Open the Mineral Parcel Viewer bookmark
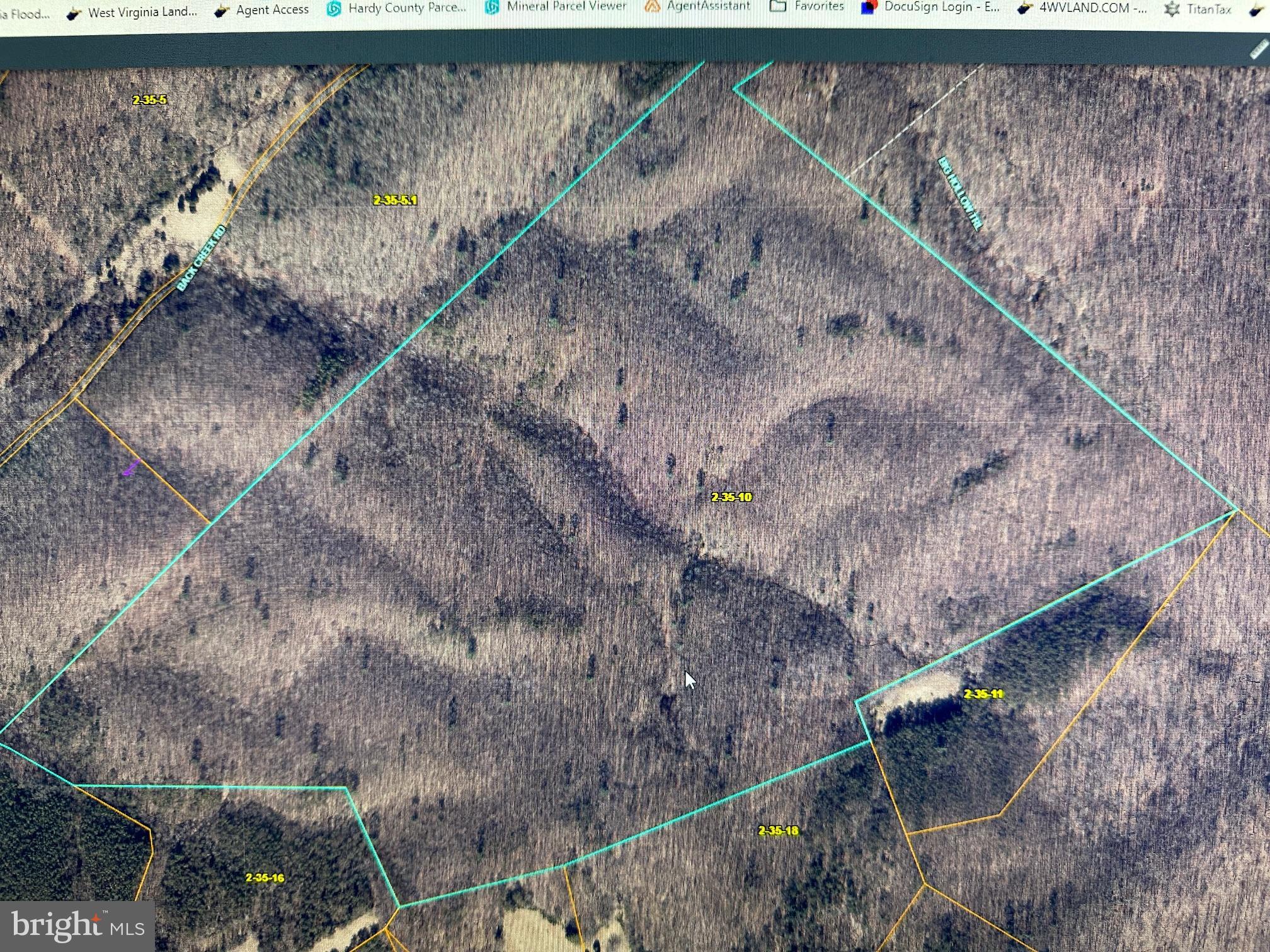1270x952 pixels. [566, 6]
